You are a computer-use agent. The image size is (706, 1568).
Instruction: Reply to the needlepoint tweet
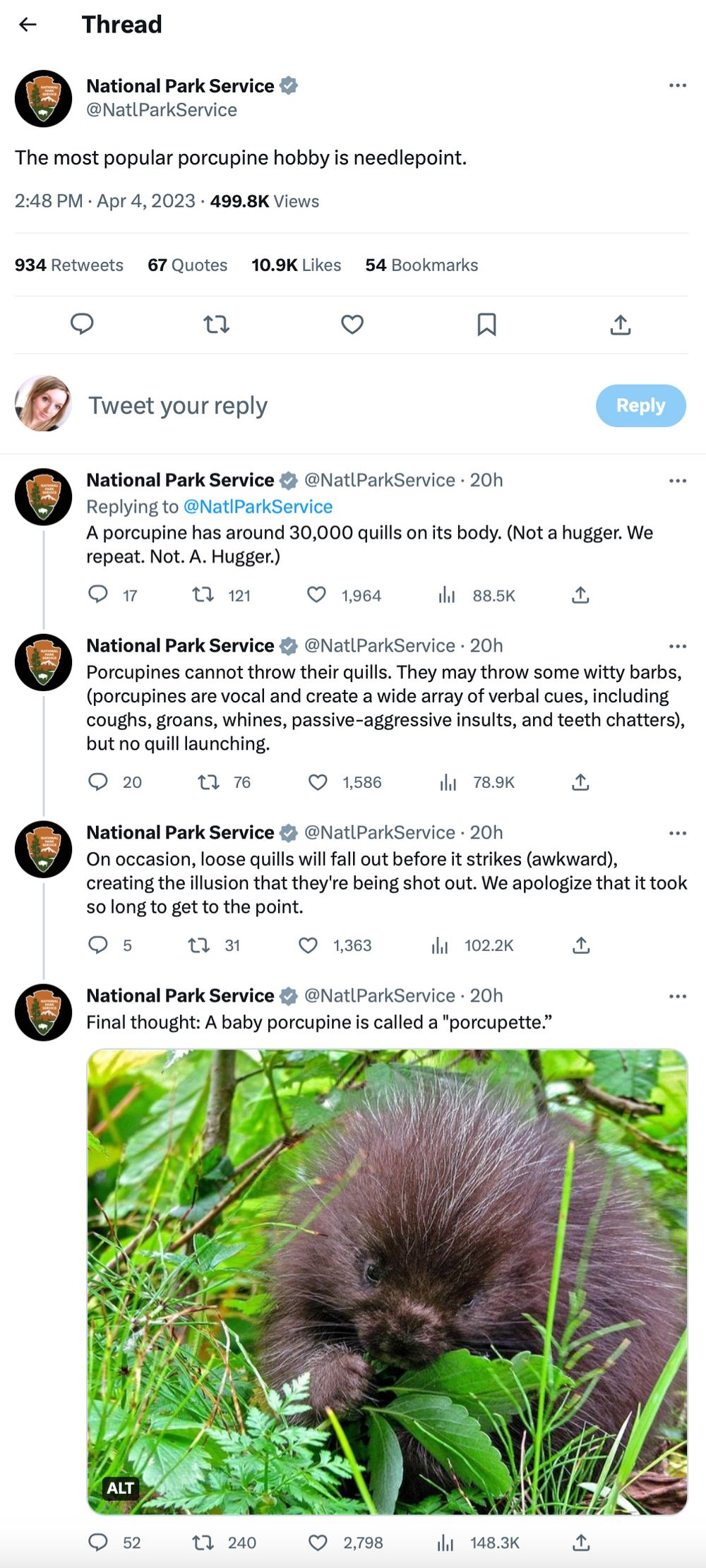coord(83,325)
